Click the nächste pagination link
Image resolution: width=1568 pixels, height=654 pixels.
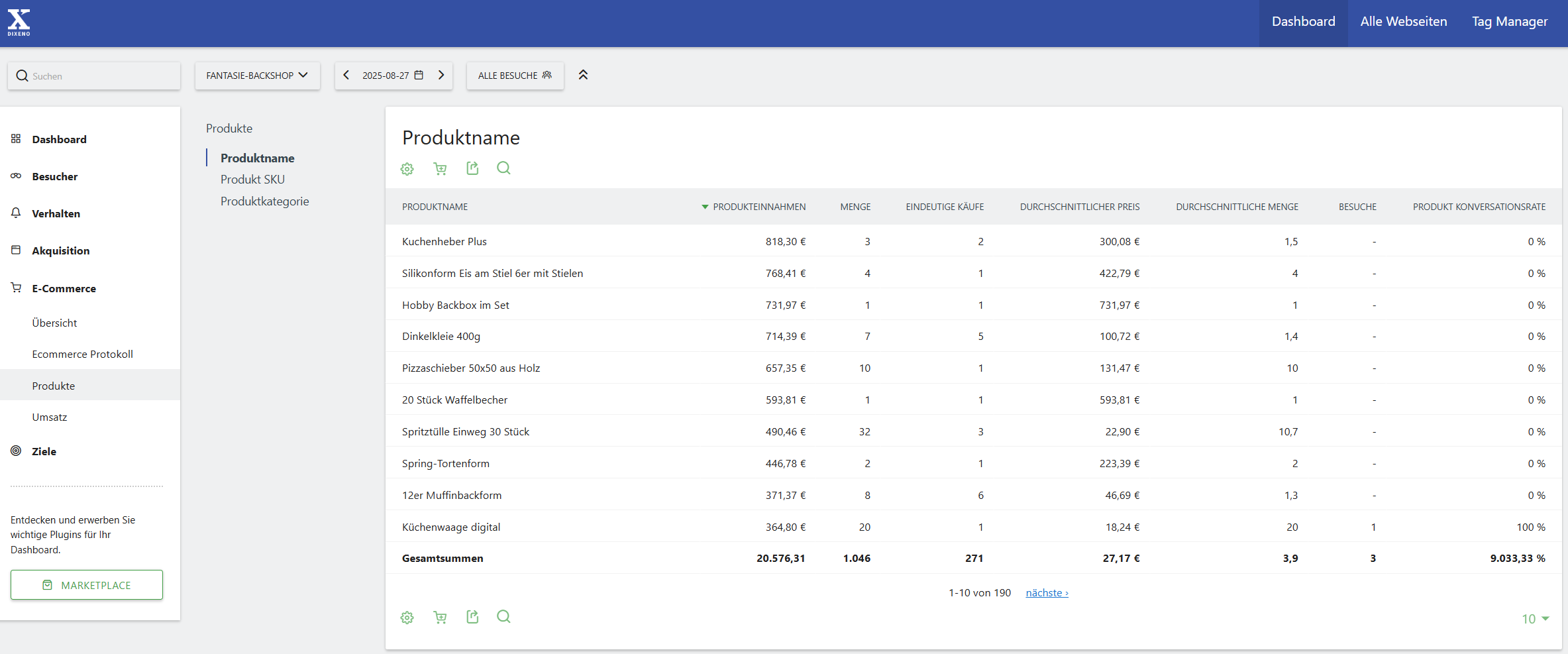1047,593
